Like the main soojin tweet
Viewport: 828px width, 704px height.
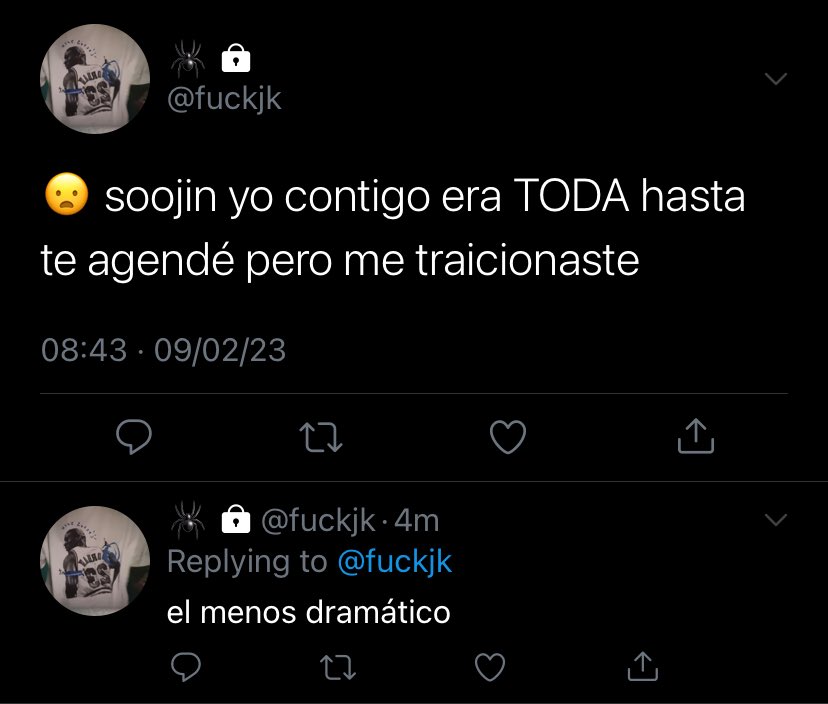pyautogui.click(x=508, y=437)
